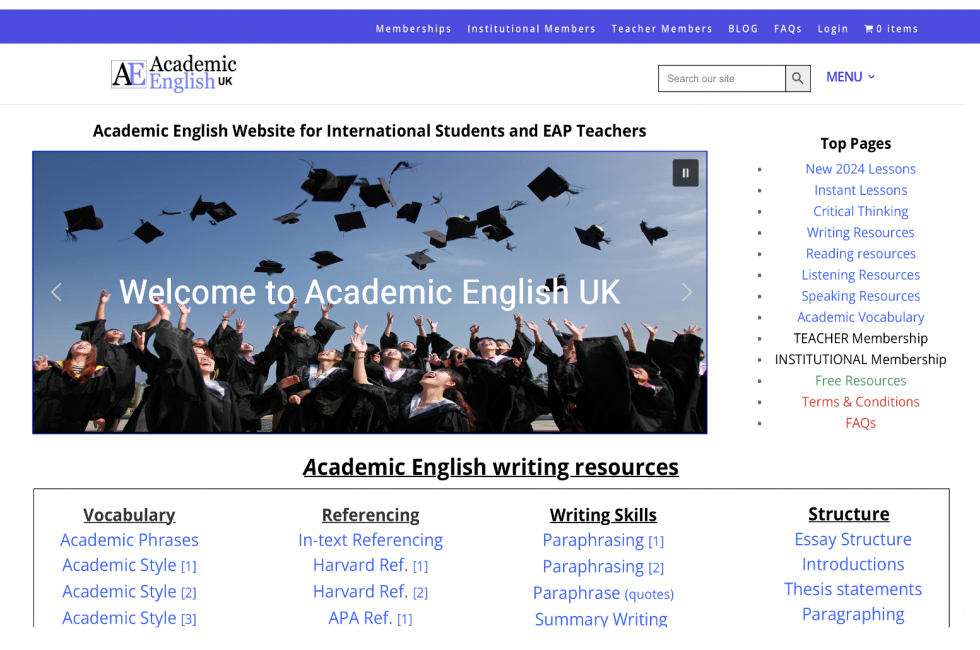
Task: Open Harvard Ref. [2]
Action: pyautogui.click(x=371, y=592)
